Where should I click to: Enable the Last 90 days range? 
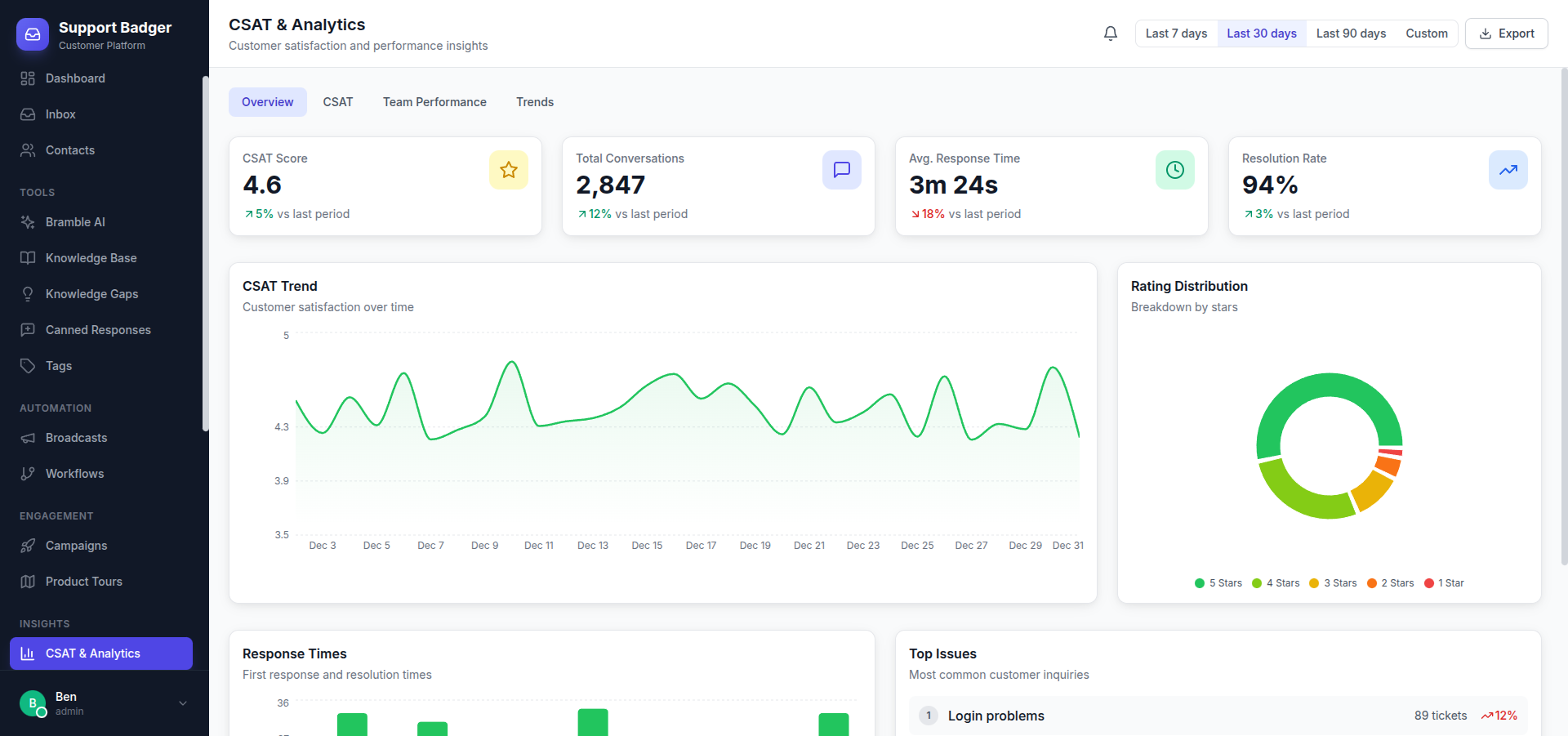(x=1350, y=33)
